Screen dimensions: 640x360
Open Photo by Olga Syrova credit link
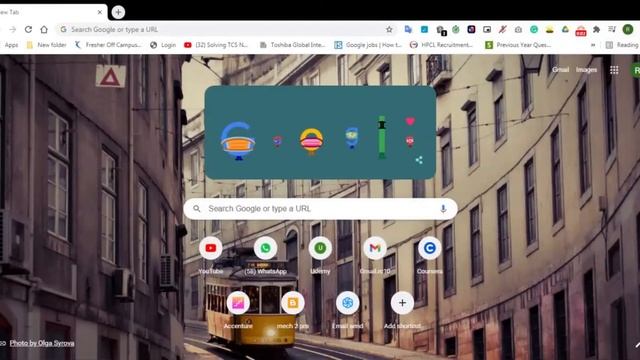click(42, 343)
